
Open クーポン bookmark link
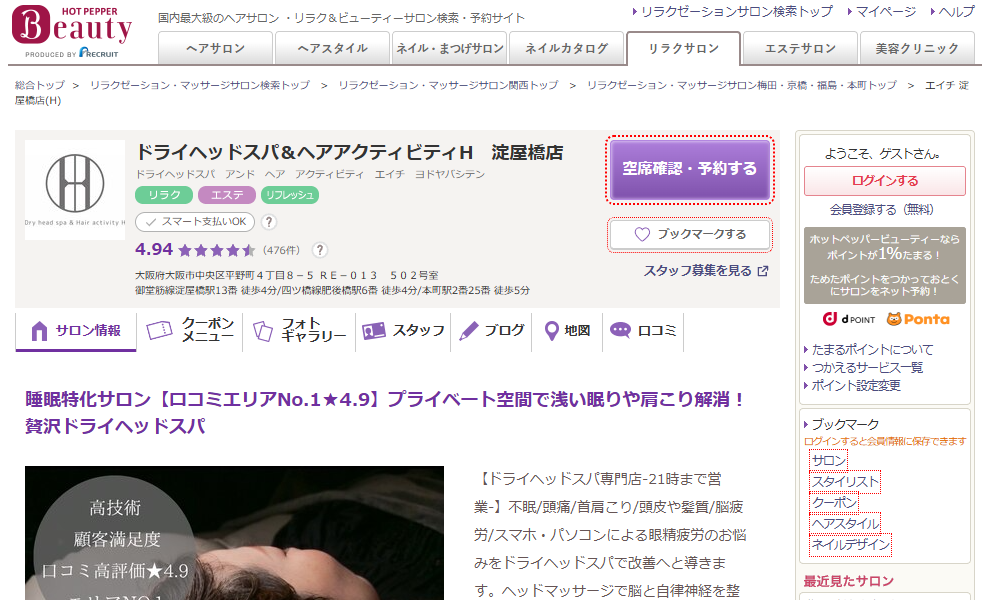(x=834, y=502)
